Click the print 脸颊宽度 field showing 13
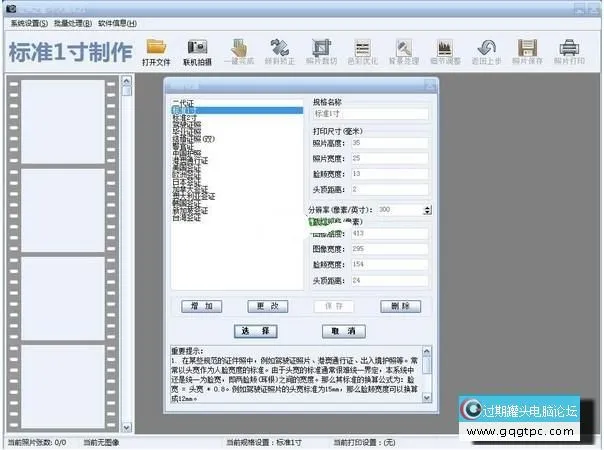This screenshot has height=450, width=604. (389, 174)
